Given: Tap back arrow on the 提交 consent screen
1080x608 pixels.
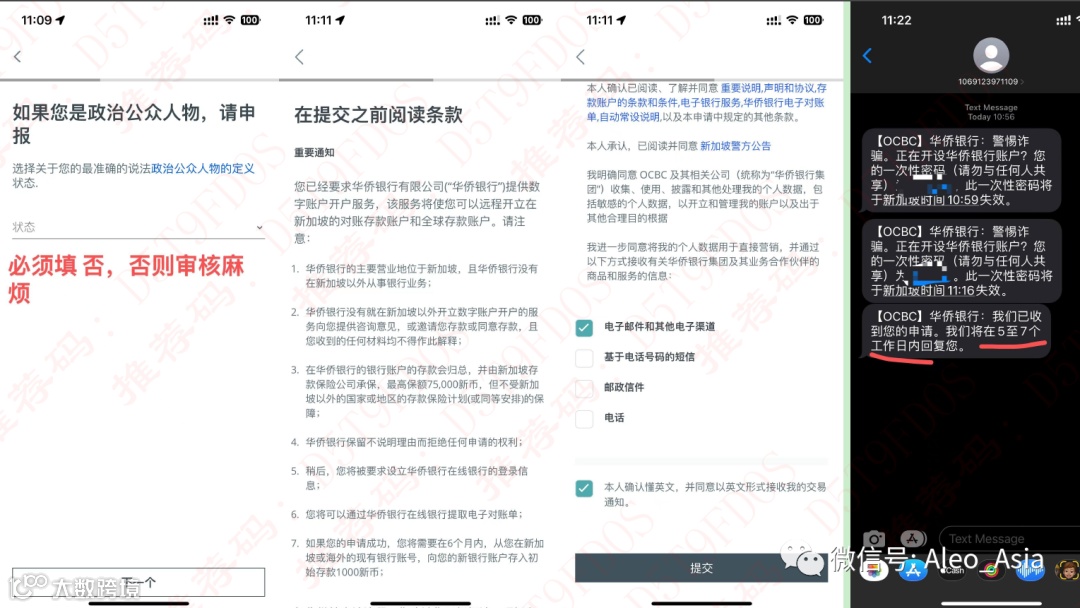Looking at the screenshot, I should click(x=580, y=56).
